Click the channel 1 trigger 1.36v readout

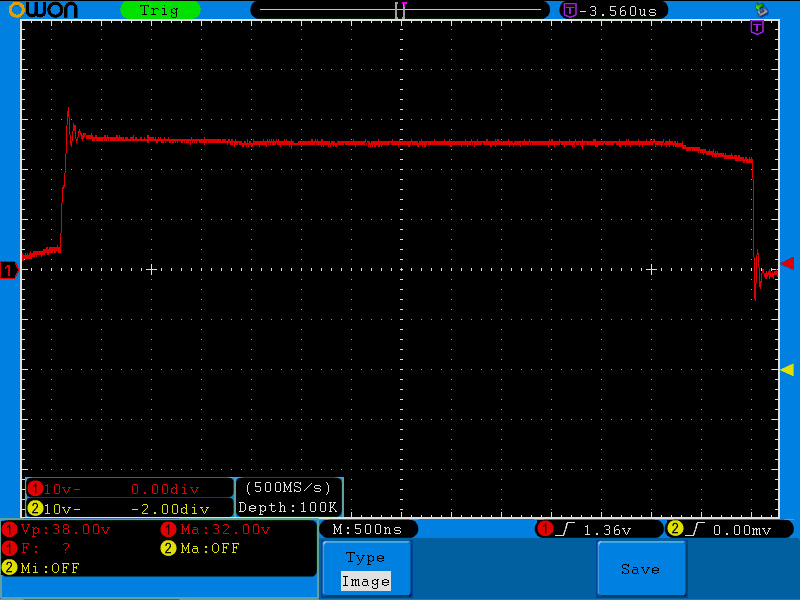click(x=599, y=529)
